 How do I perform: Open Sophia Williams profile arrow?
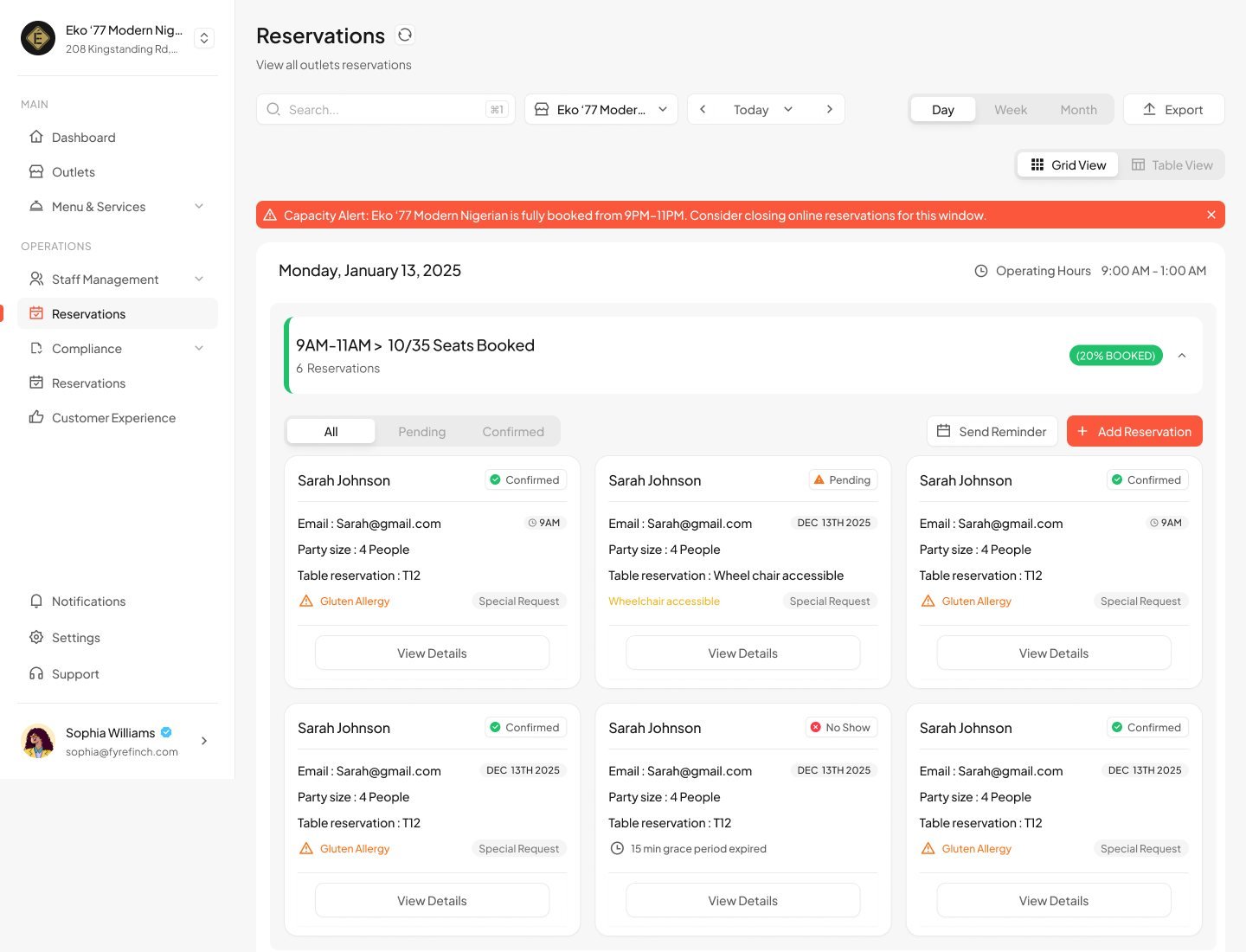204,741
